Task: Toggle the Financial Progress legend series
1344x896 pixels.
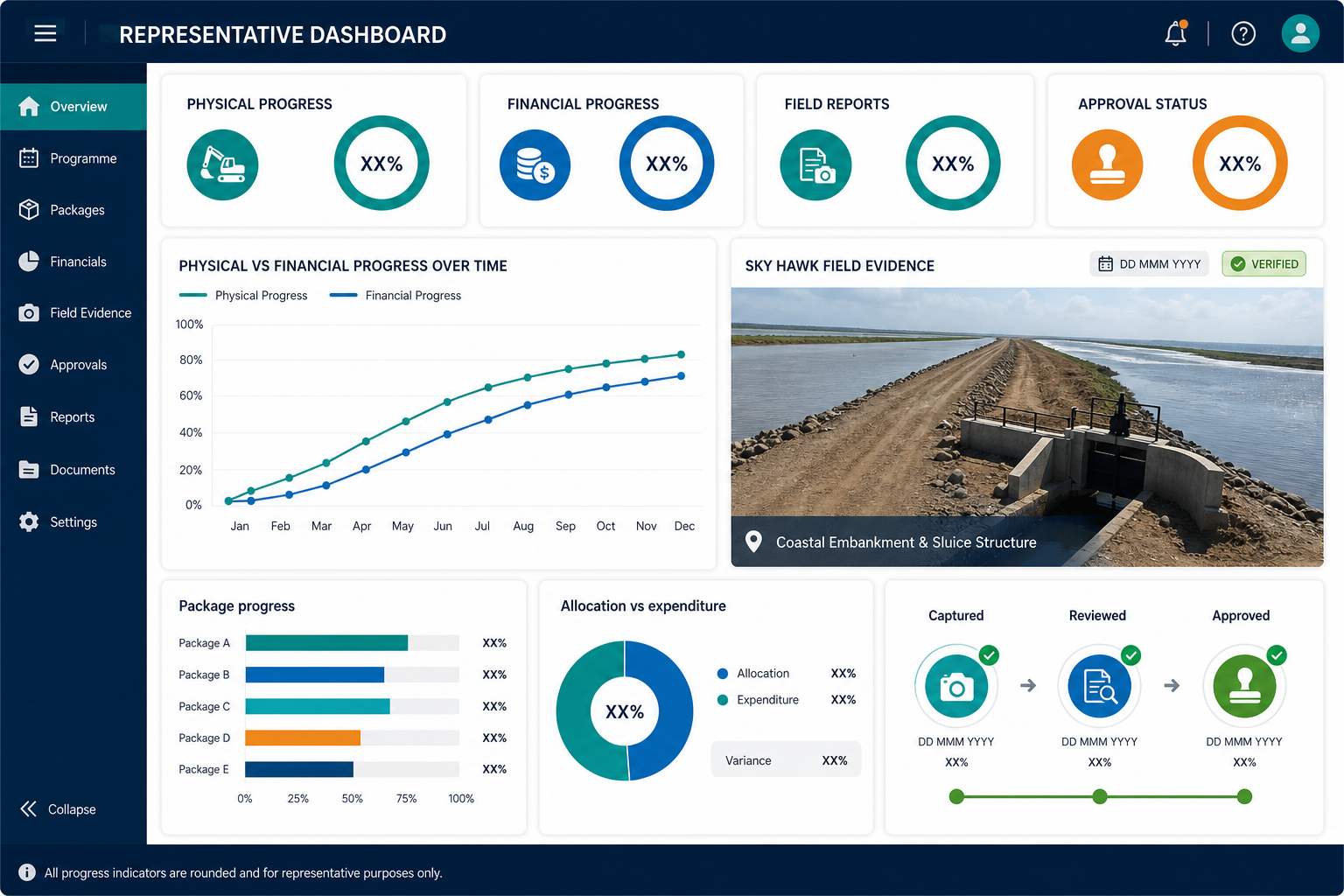Action: coord(395,296)
